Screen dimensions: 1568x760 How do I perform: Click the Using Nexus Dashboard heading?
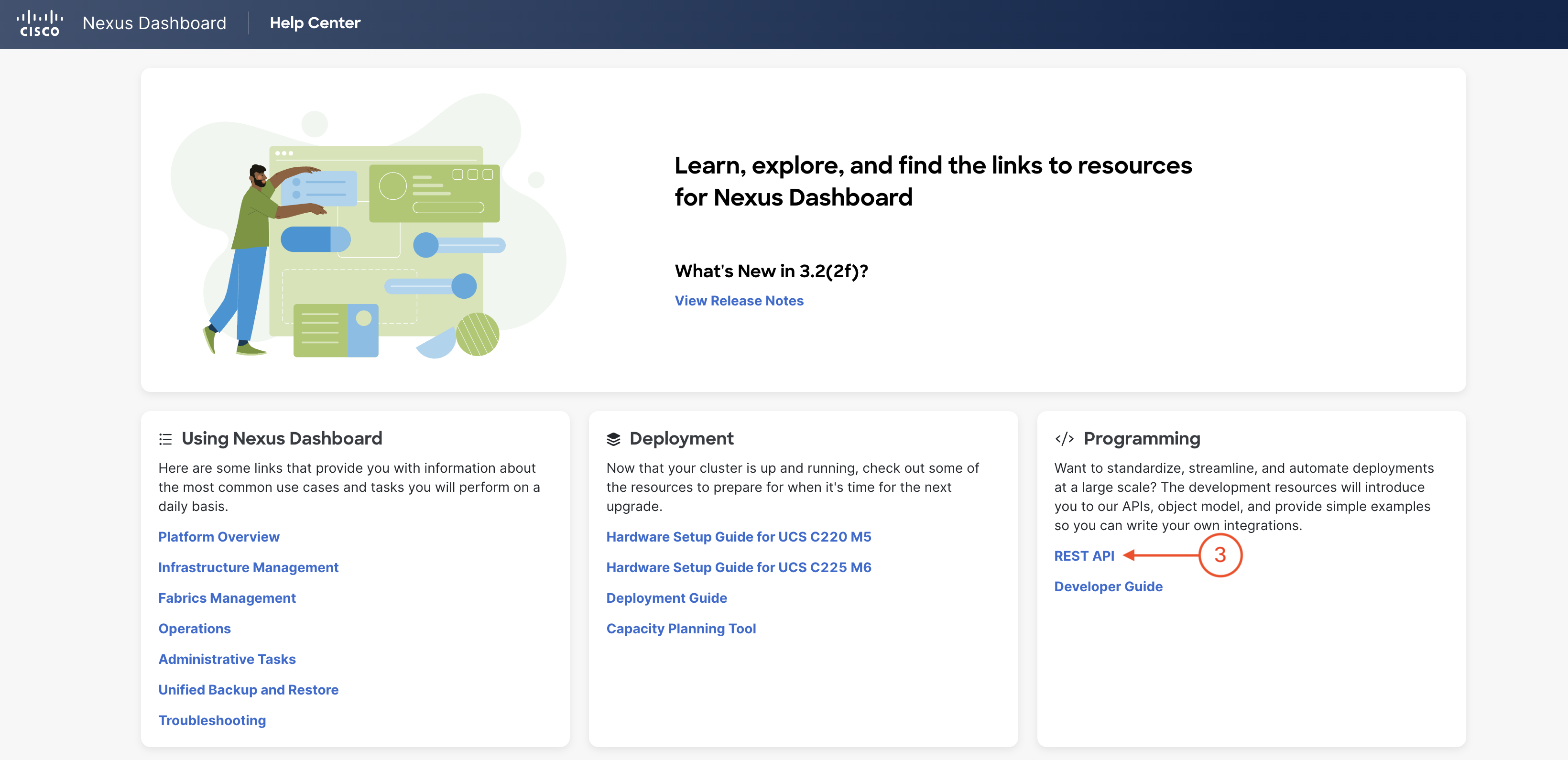[x=282, y=439]
